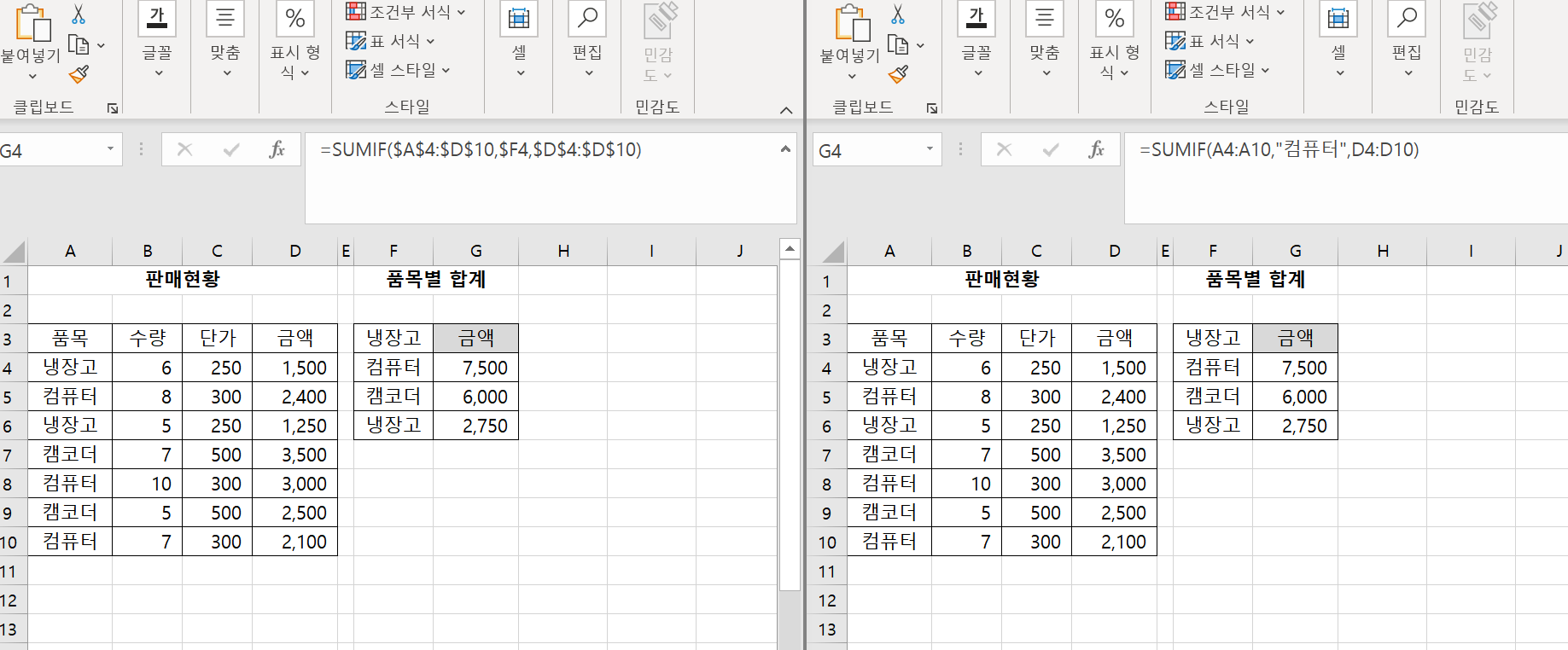The width and height of the screenshot is (1568, 650).
Task: Click Select All corner in left worksheet
Action: click(14, 252)
